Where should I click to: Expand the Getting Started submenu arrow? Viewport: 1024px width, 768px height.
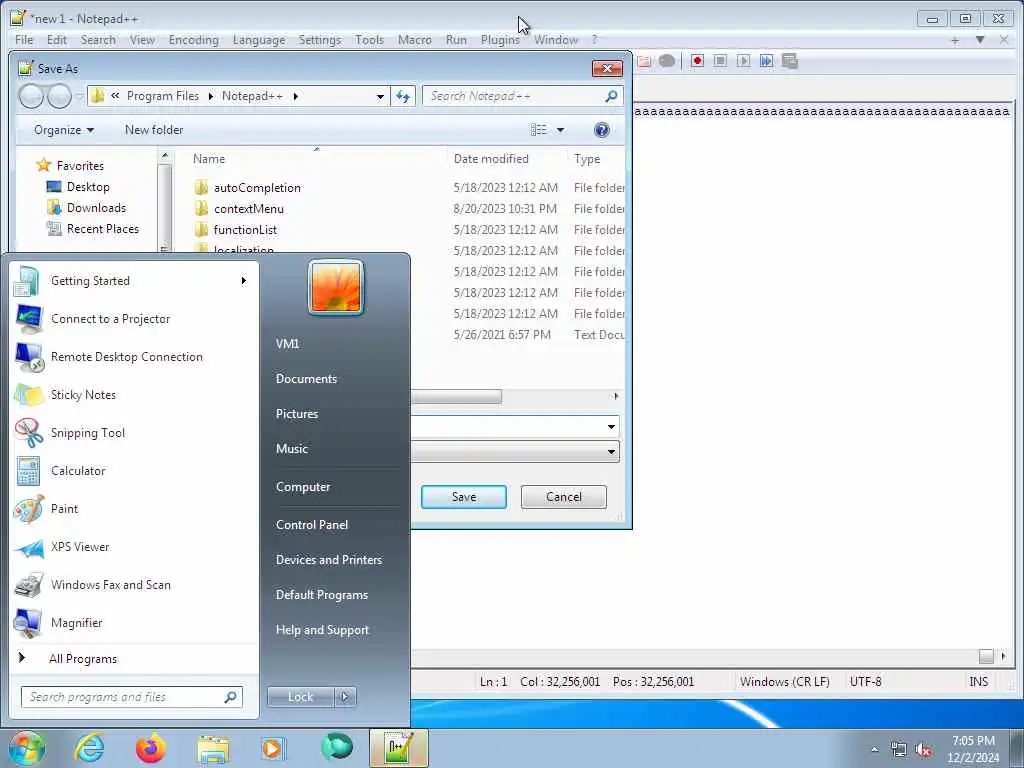pos(244,281)
